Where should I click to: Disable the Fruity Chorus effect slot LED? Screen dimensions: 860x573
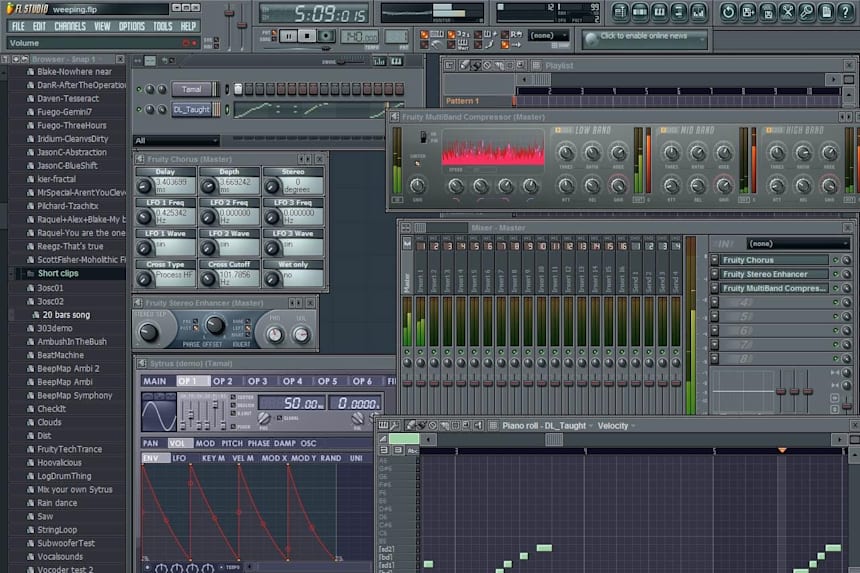coord(836,260)
